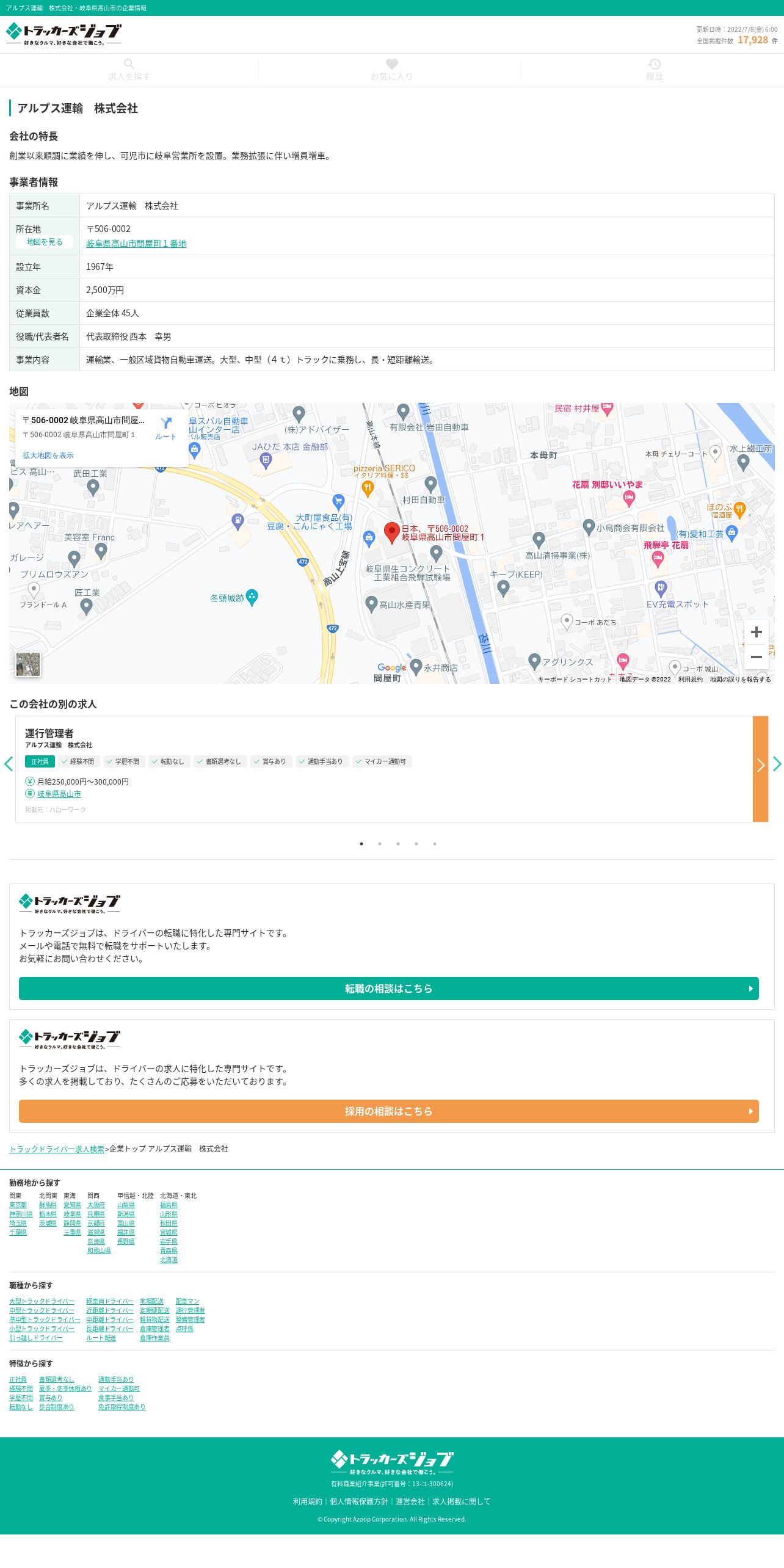Open 求人掲載に関して footer link
The image size is (784, 1568).
(461, 1501)
